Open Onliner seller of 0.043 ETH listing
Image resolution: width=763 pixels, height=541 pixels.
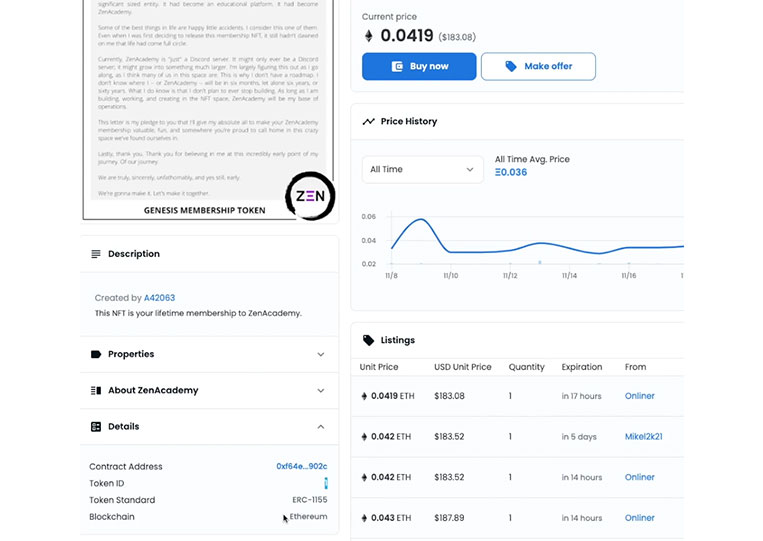639,518
